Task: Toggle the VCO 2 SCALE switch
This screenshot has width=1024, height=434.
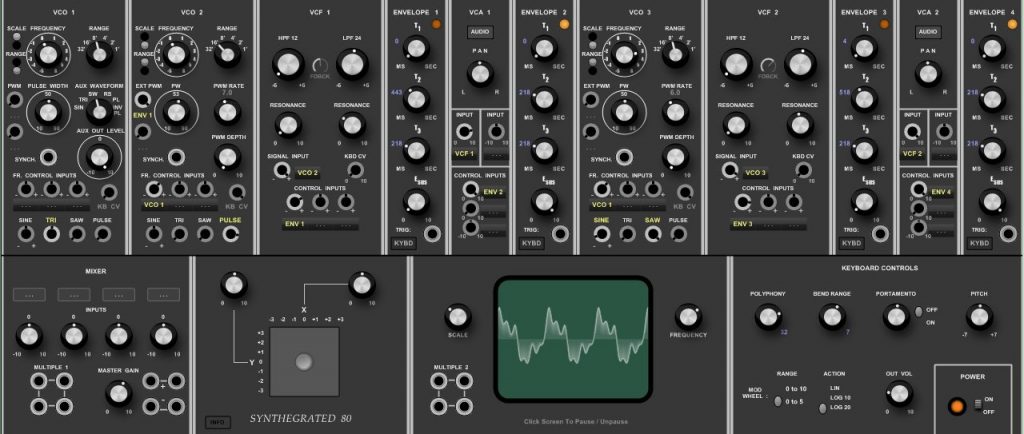Action: pos(144,38)
